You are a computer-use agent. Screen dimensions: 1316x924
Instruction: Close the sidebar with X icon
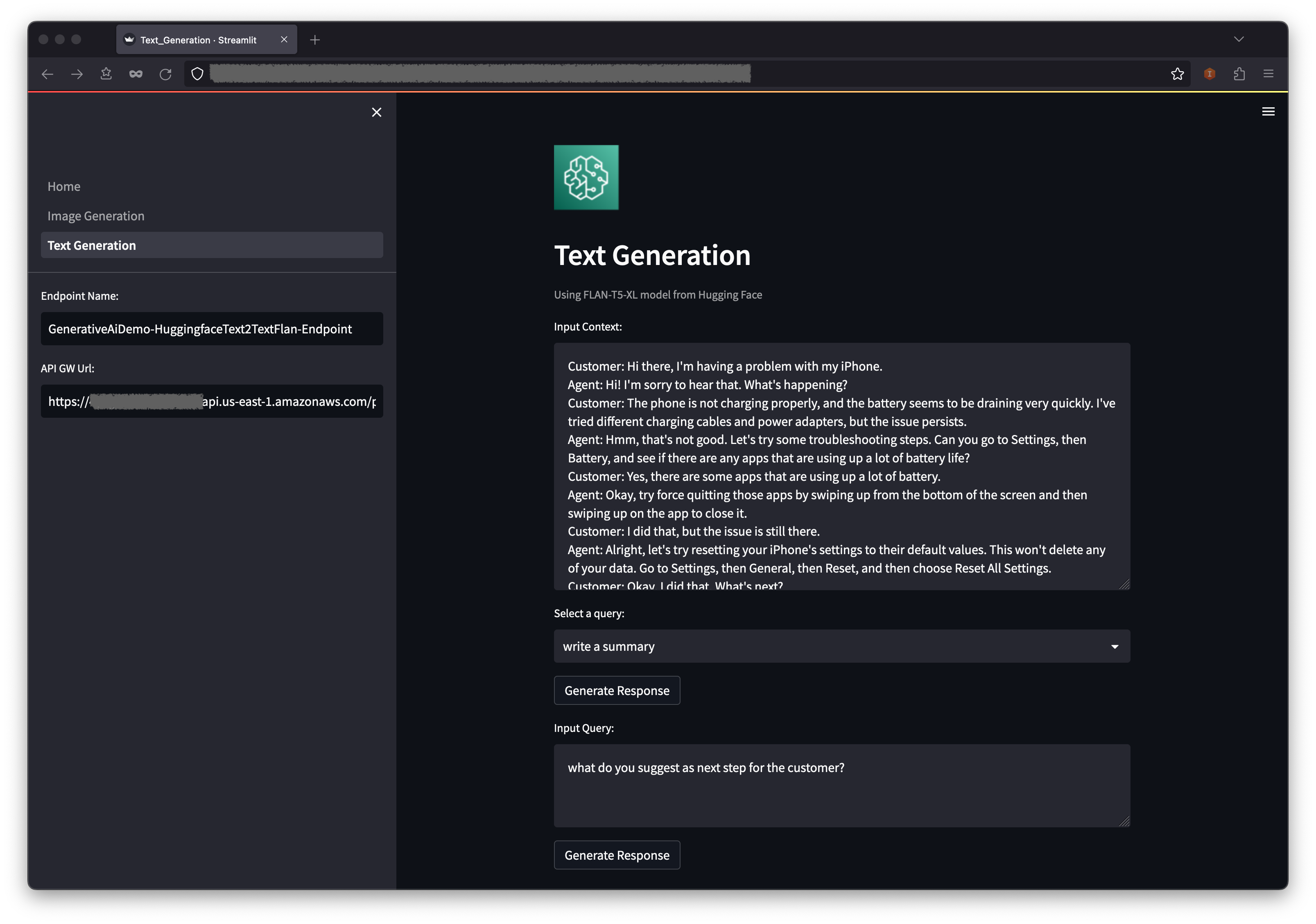[377, 112]
